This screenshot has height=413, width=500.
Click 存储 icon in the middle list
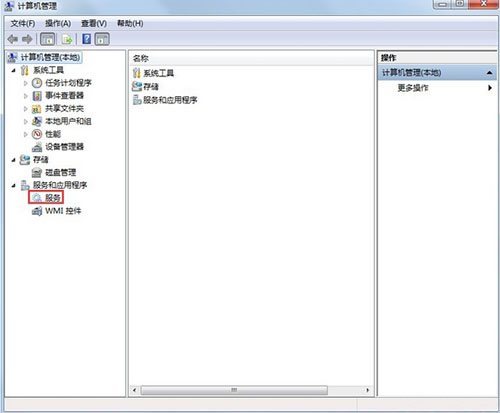point(137,87)
